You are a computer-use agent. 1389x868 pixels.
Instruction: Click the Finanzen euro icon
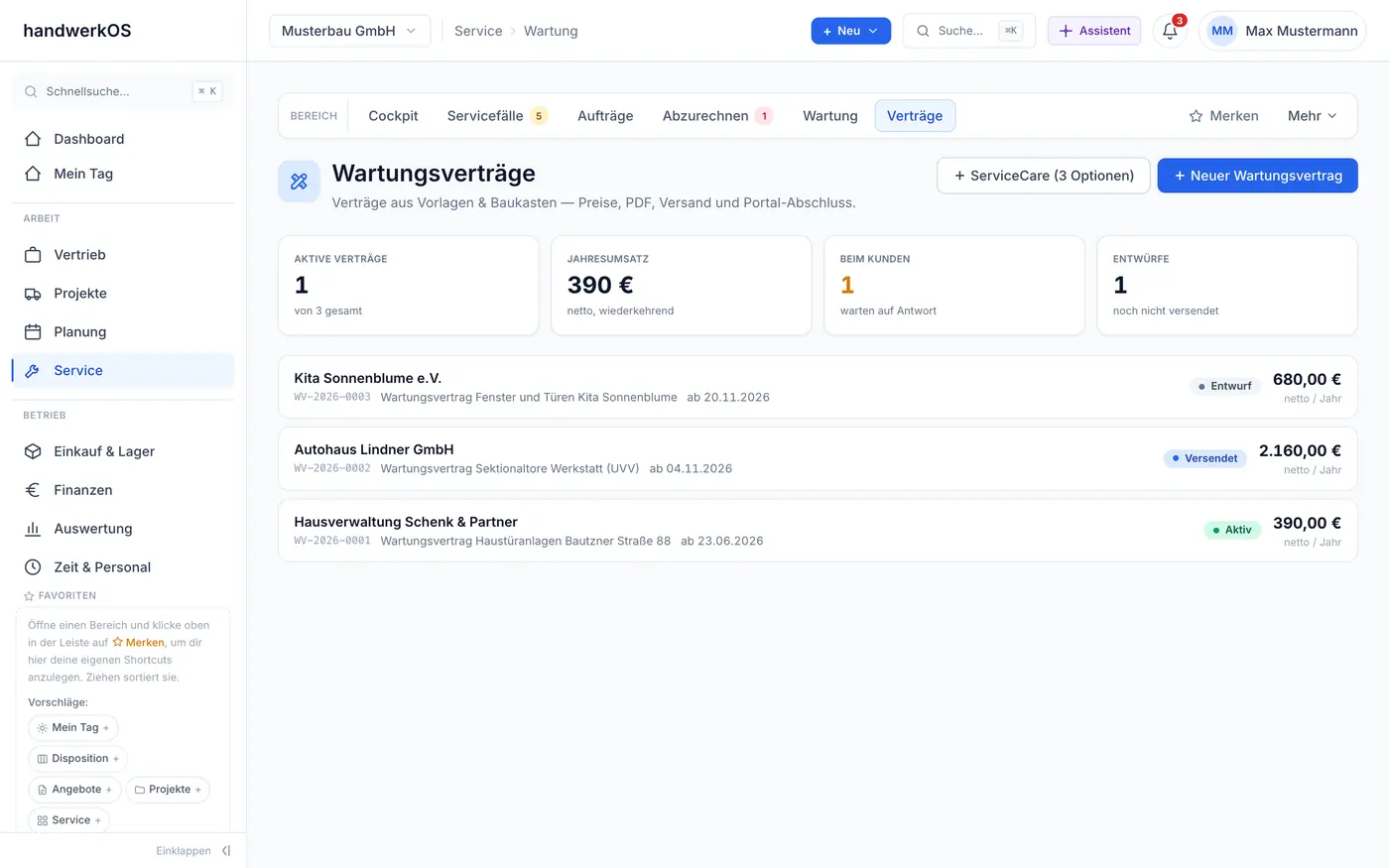coord(33,490)
